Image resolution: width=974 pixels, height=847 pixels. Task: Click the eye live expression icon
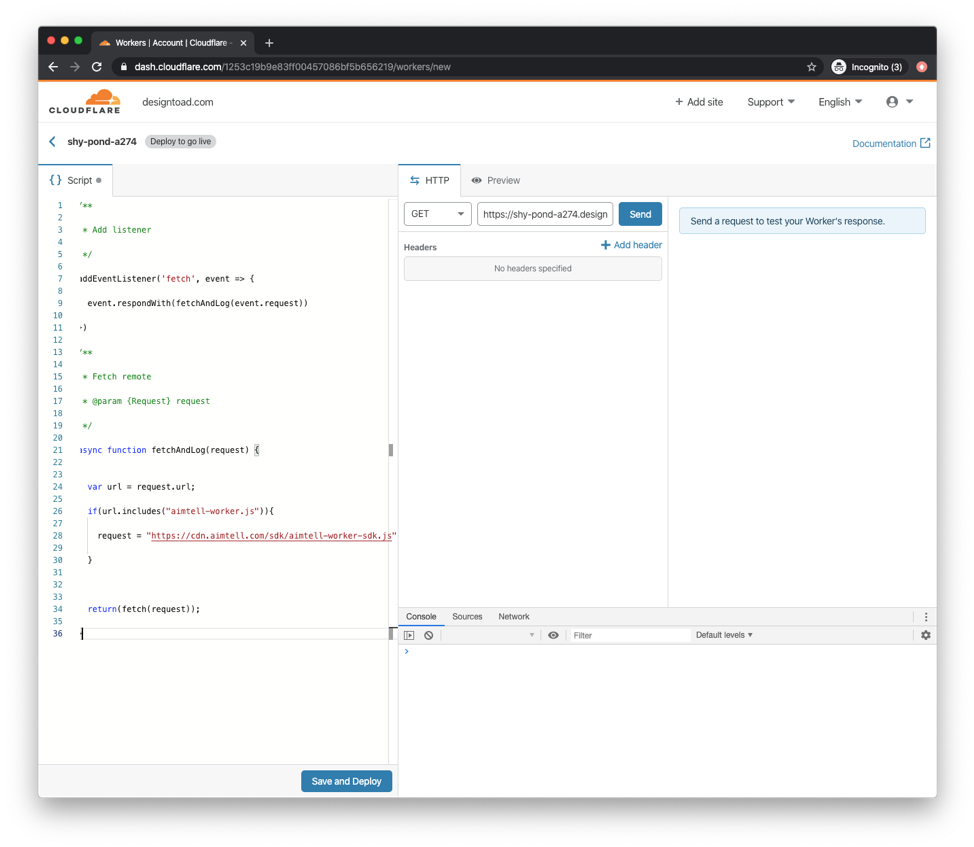point(553,635)
